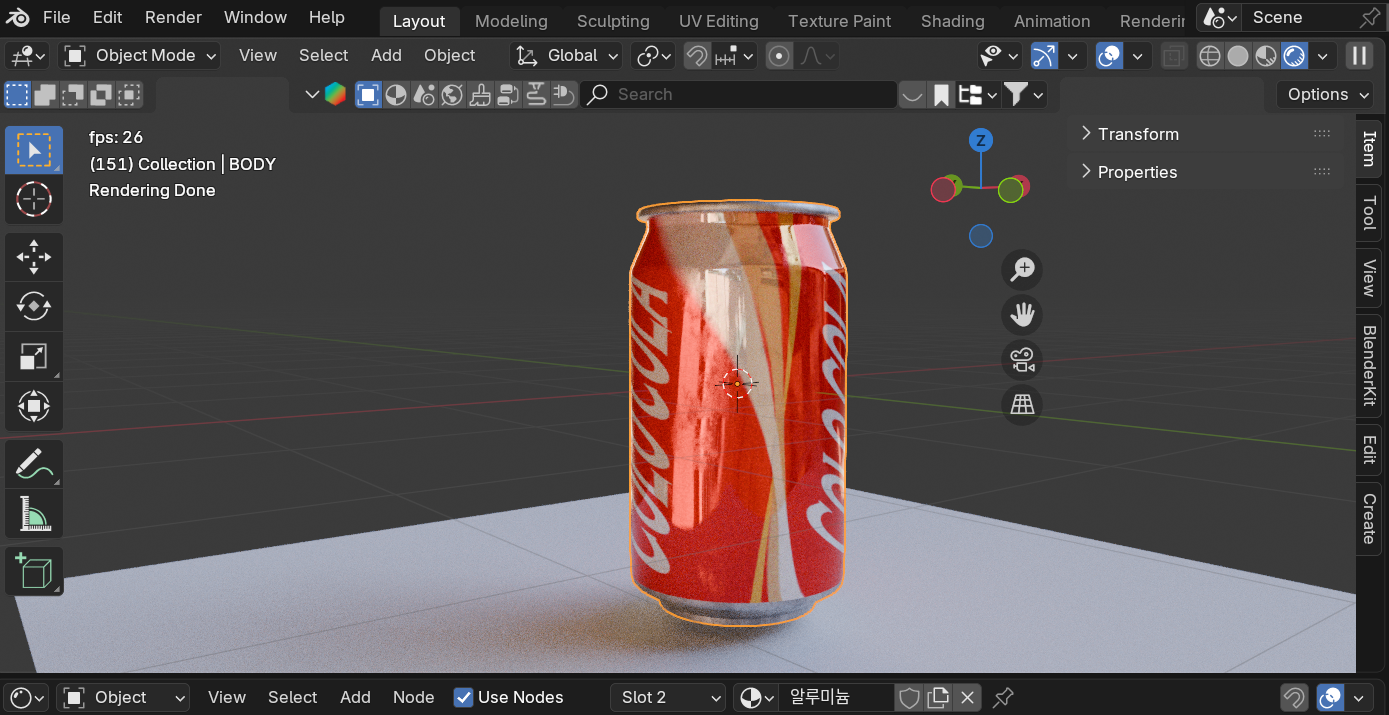
Task: Toggle node editor snapping magnet
Action: pyautogui.click(x=1294, y=697)
